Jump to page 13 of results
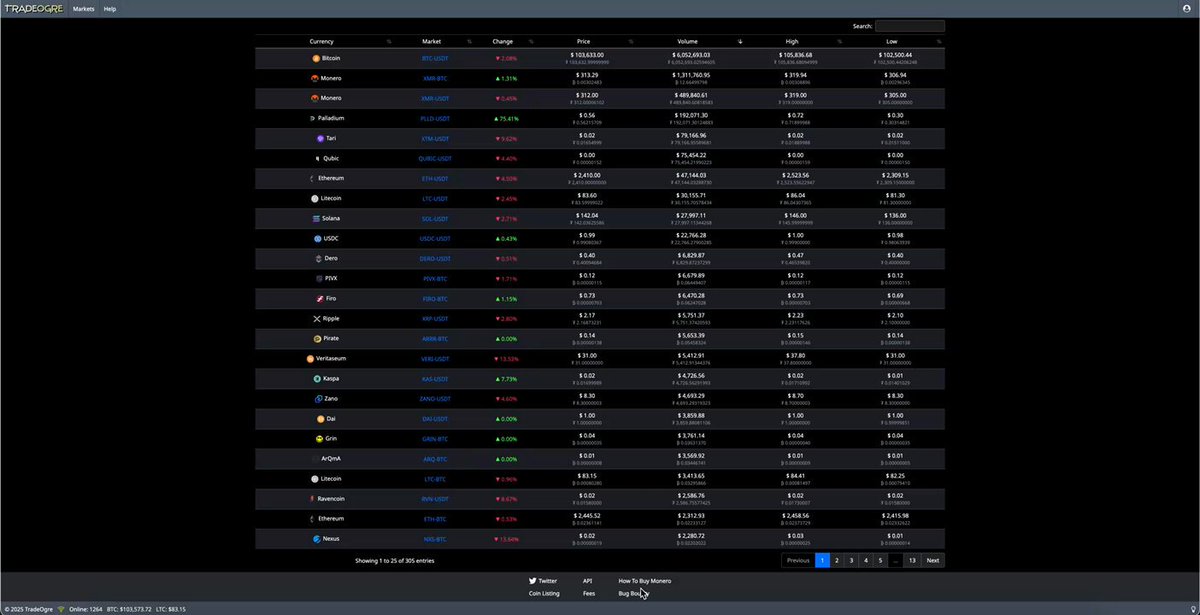The image size is (1200, 615). point(912,560)
